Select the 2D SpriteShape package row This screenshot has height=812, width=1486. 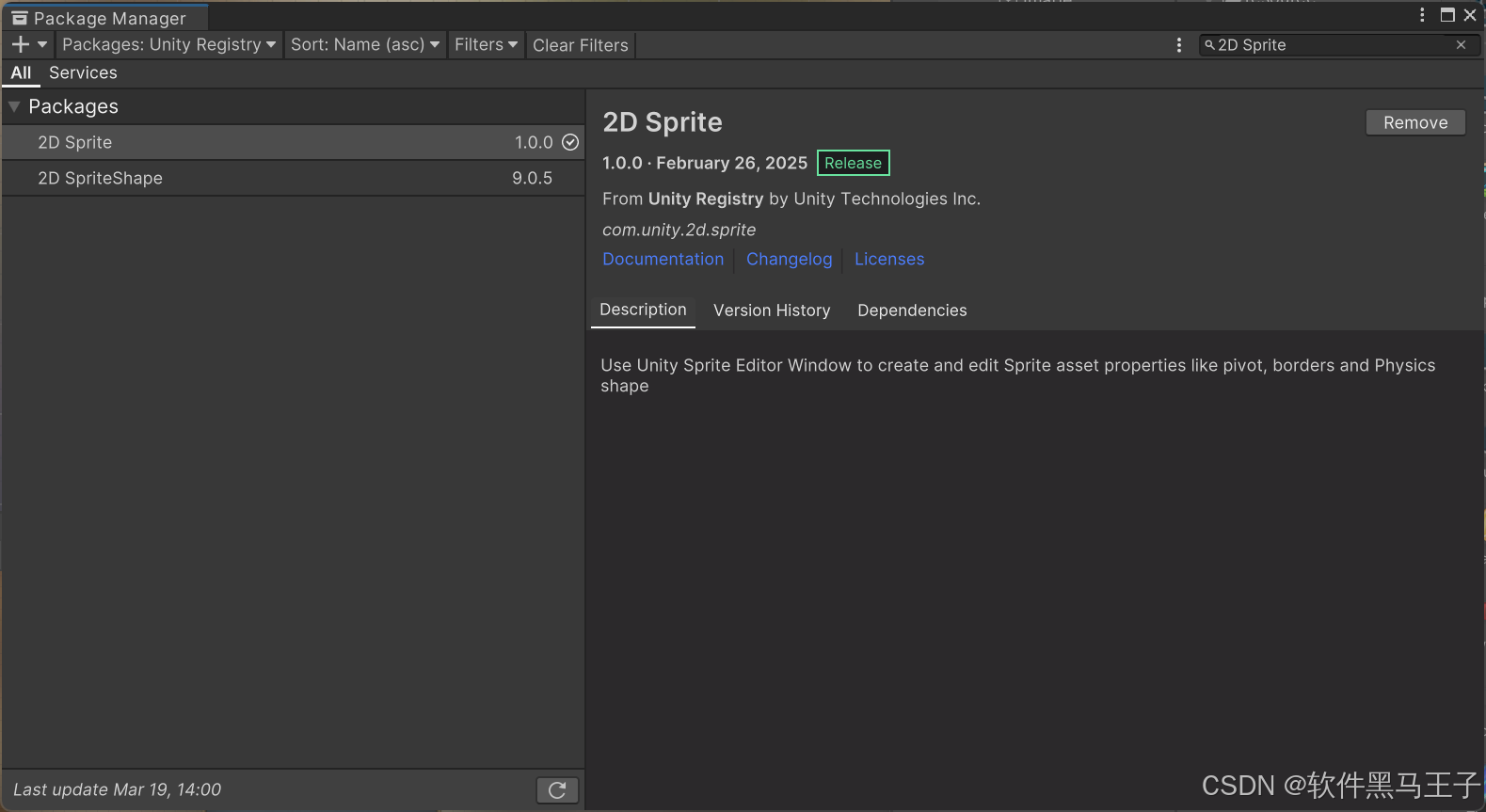point(293,178)
